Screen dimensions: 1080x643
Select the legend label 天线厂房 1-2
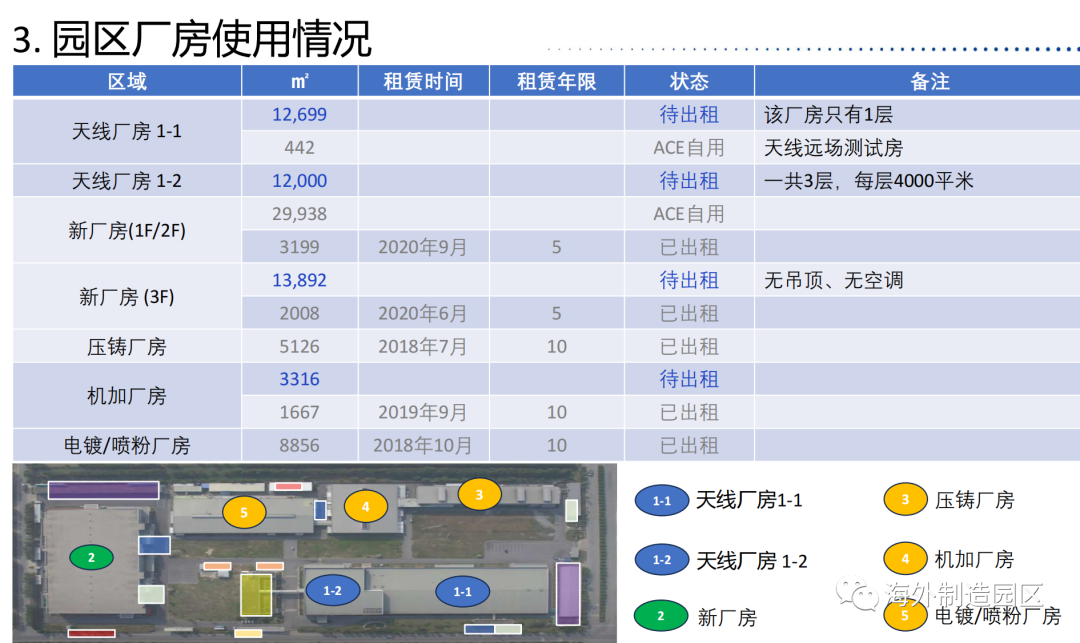[751, 560]
